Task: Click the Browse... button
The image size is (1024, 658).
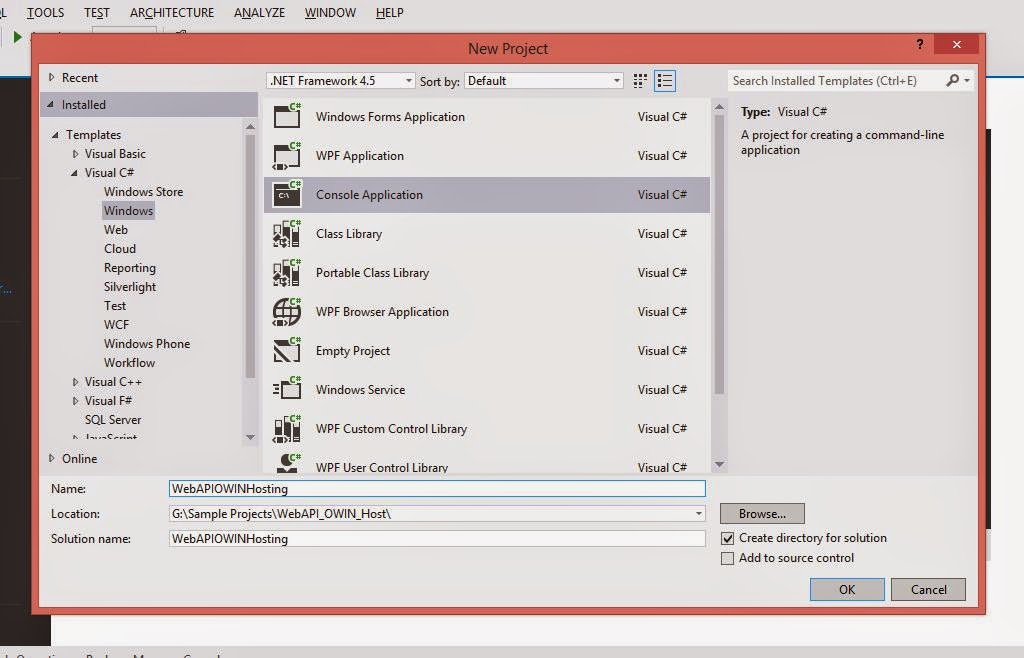Action: coord(762,514)
